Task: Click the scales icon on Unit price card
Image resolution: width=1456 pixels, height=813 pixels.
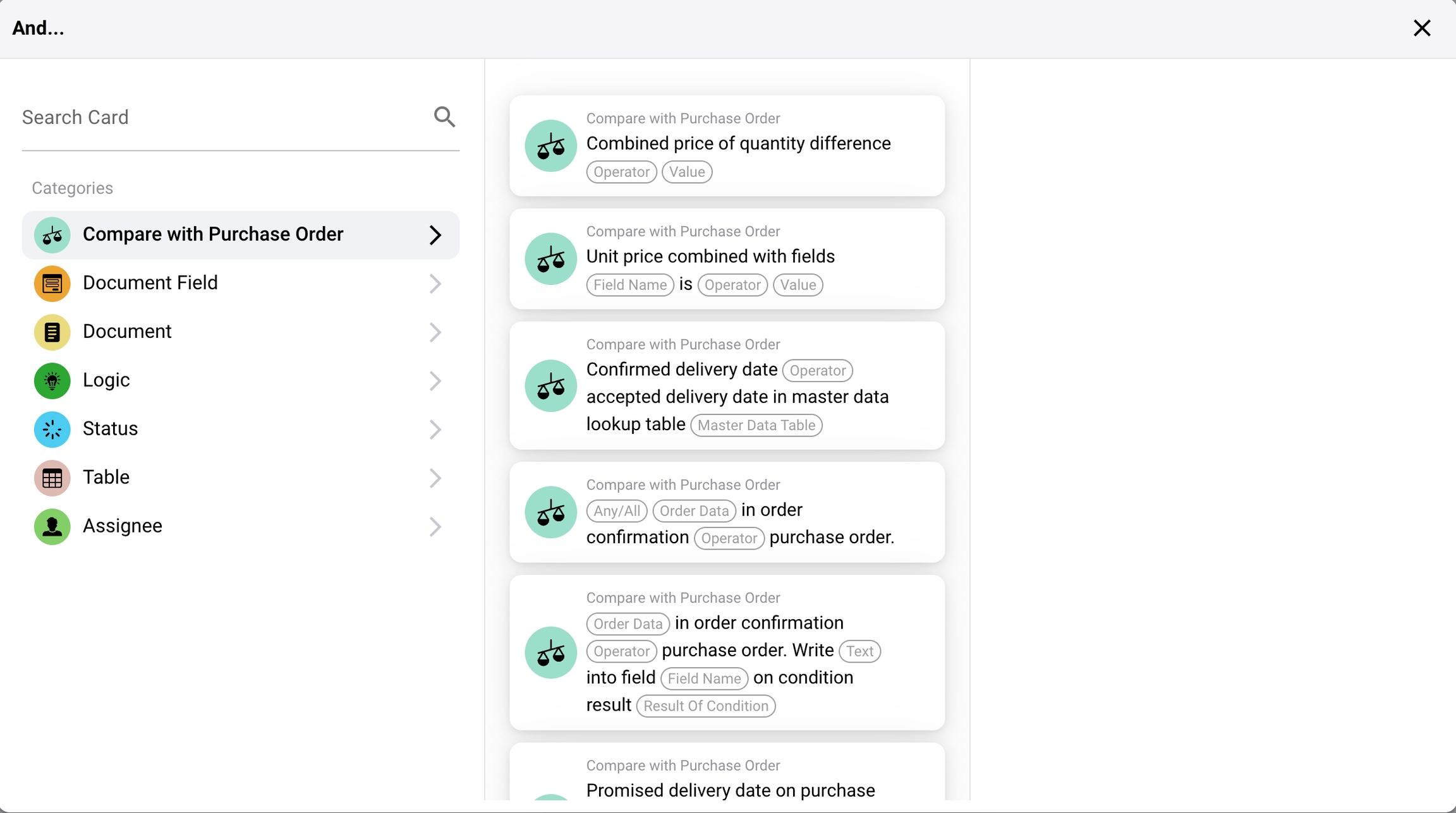Action: click(550, 259)
